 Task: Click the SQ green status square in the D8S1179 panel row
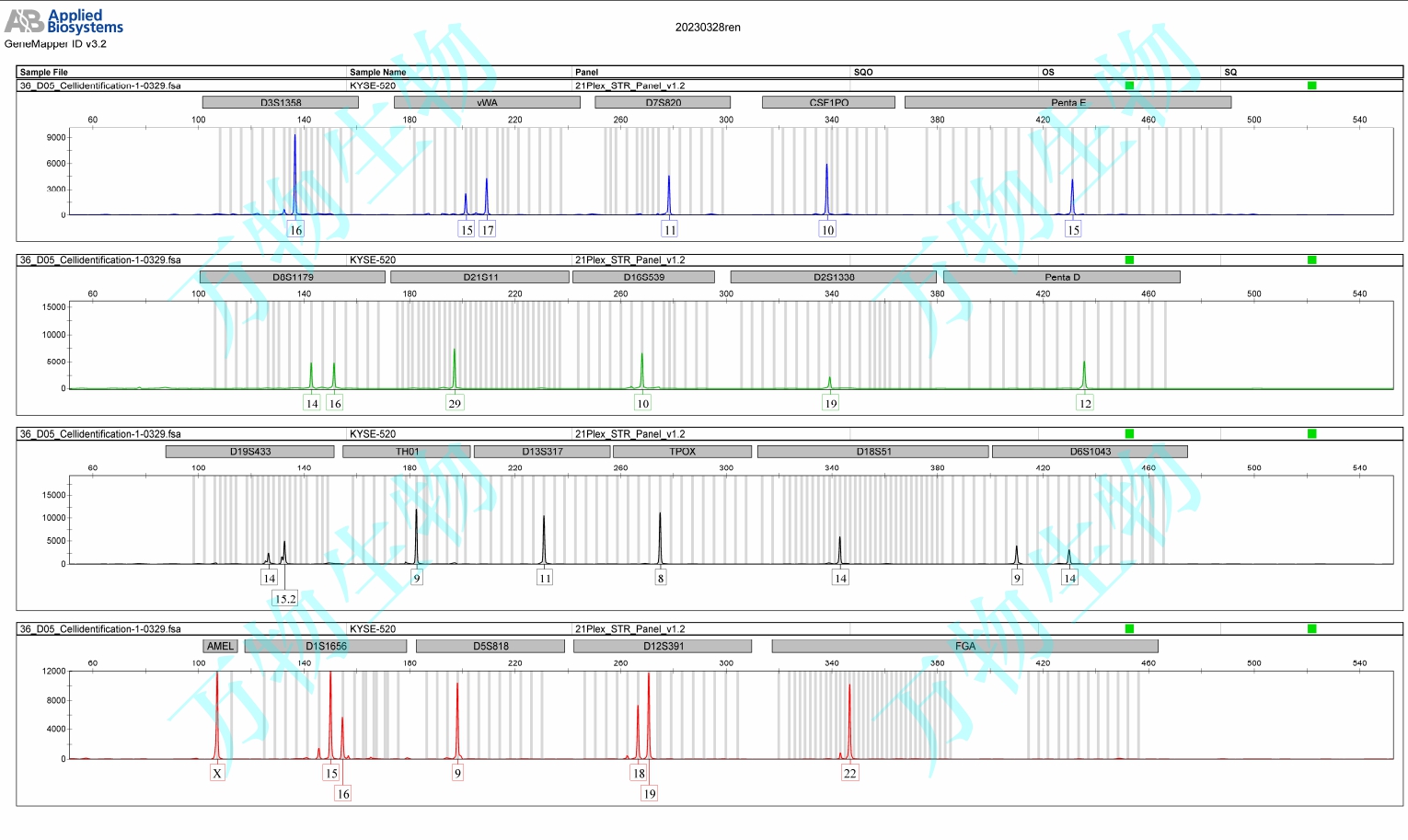coord(1311,259)
